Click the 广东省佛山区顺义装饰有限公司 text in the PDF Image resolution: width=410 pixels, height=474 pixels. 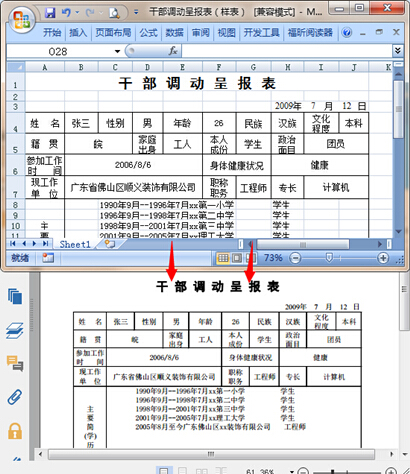tap(164, 377)
